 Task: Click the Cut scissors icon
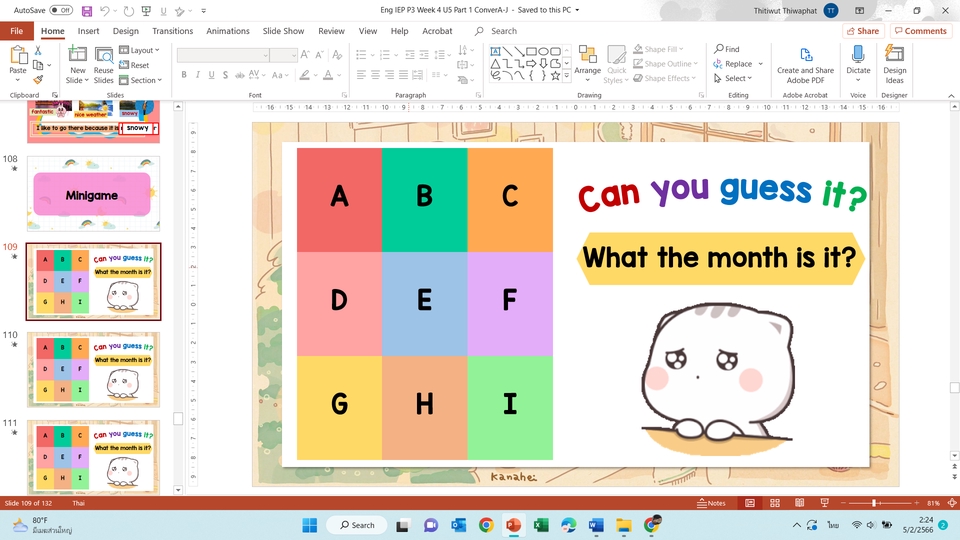pos(38,50)
